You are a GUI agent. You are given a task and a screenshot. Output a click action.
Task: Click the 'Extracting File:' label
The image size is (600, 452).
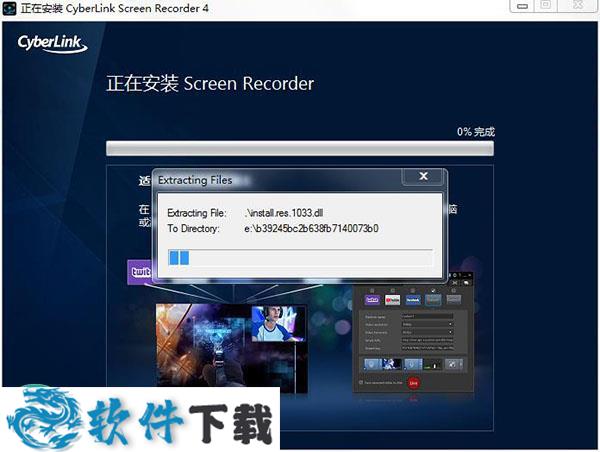pyautogui.click(x=197, y=213)
